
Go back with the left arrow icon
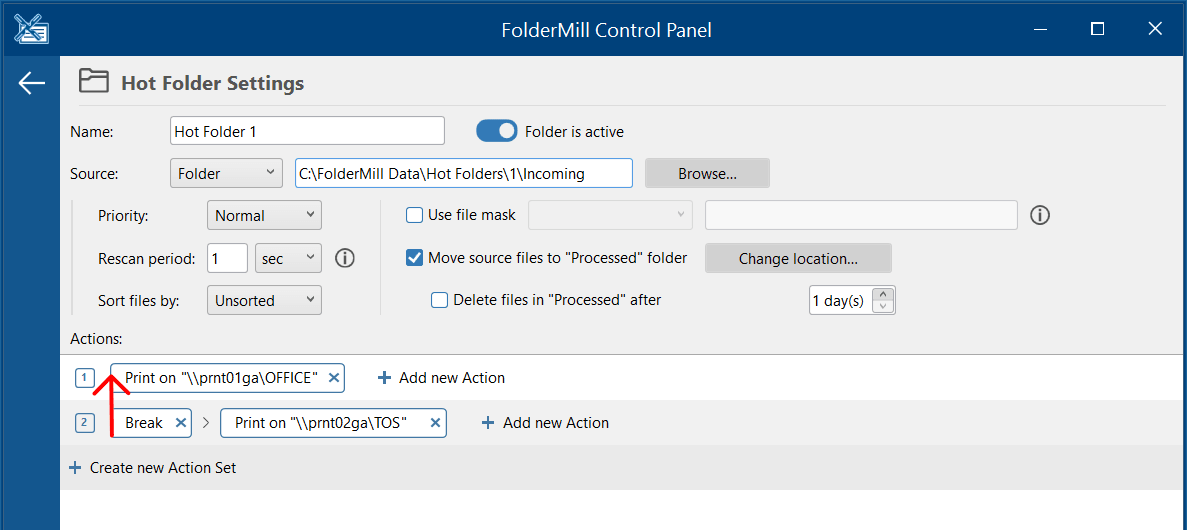pyautogui.click(x=32, y=83)
